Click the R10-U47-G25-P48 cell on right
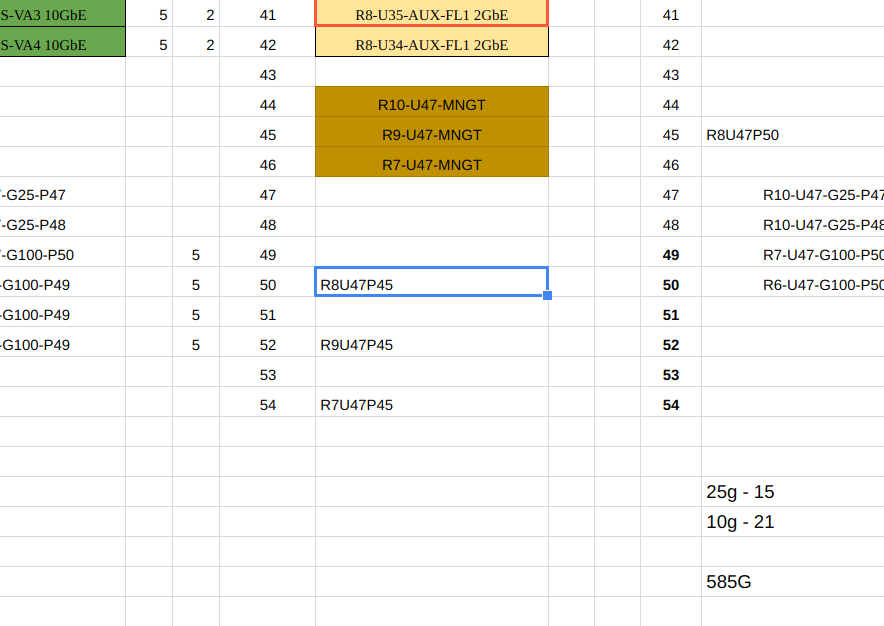884x626 pixels. 793,222
